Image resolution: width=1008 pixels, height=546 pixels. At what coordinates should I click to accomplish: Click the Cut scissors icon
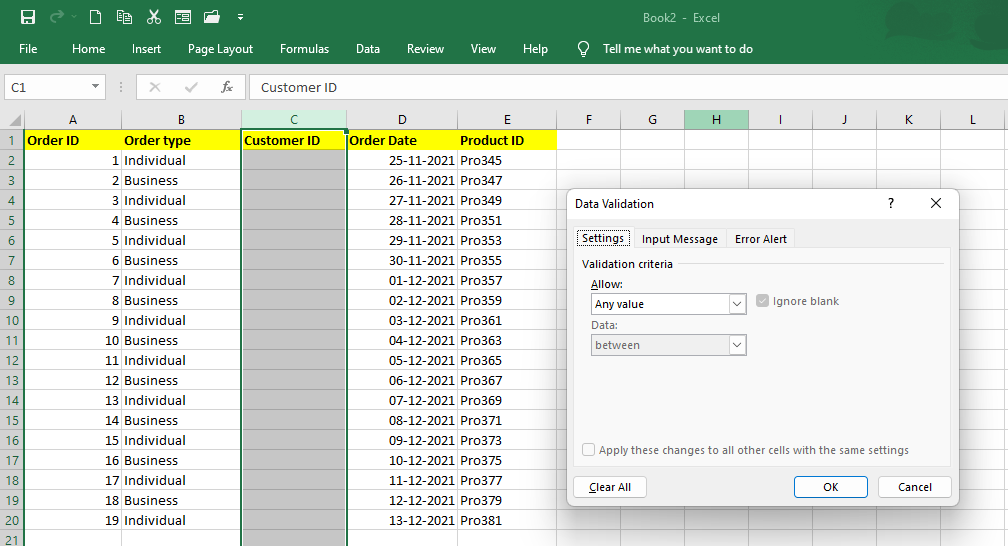pyautogui.click(x=153, y=17)
